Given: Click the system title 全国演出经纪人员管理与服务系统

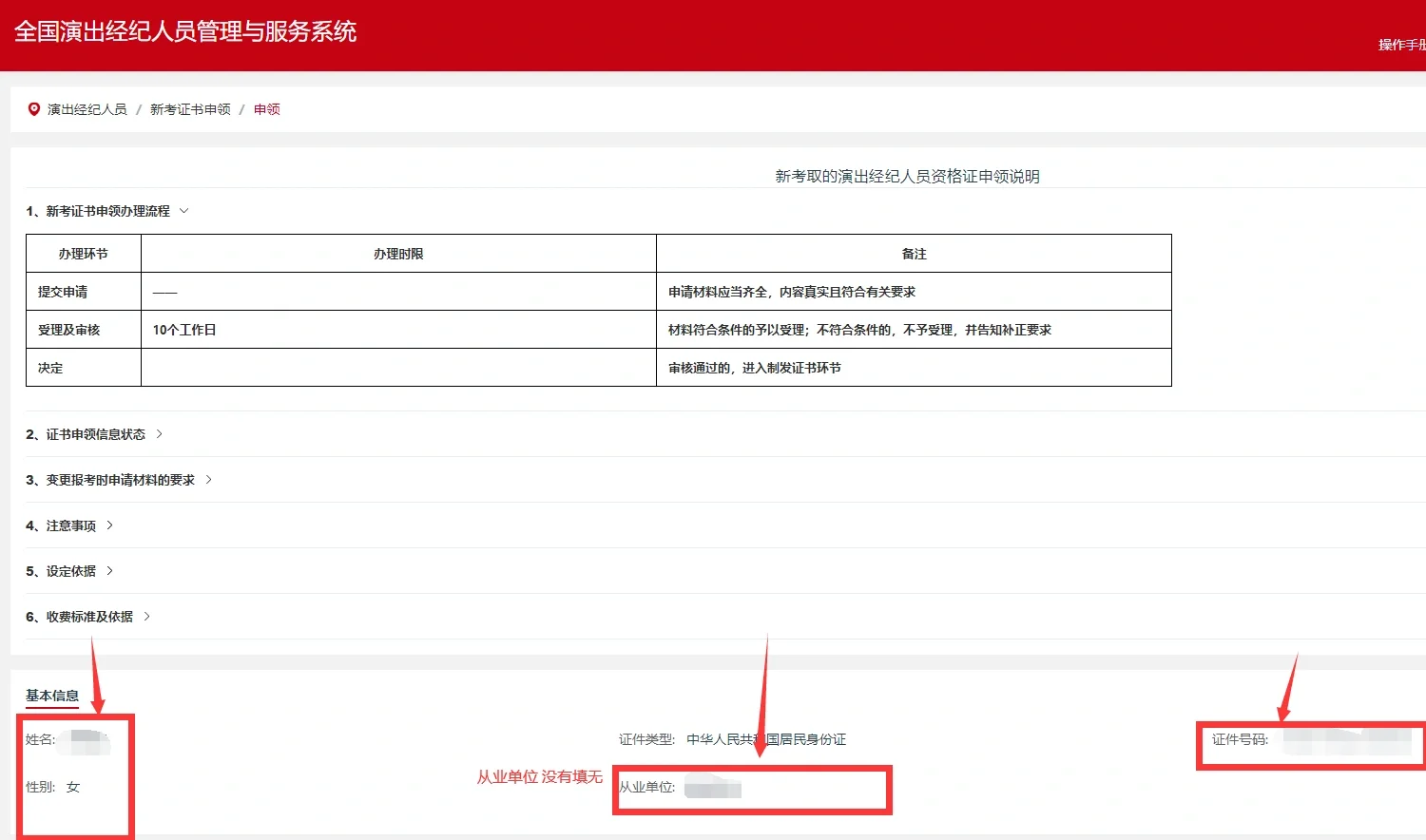Looking at the screenshot, I should point(184,32).
